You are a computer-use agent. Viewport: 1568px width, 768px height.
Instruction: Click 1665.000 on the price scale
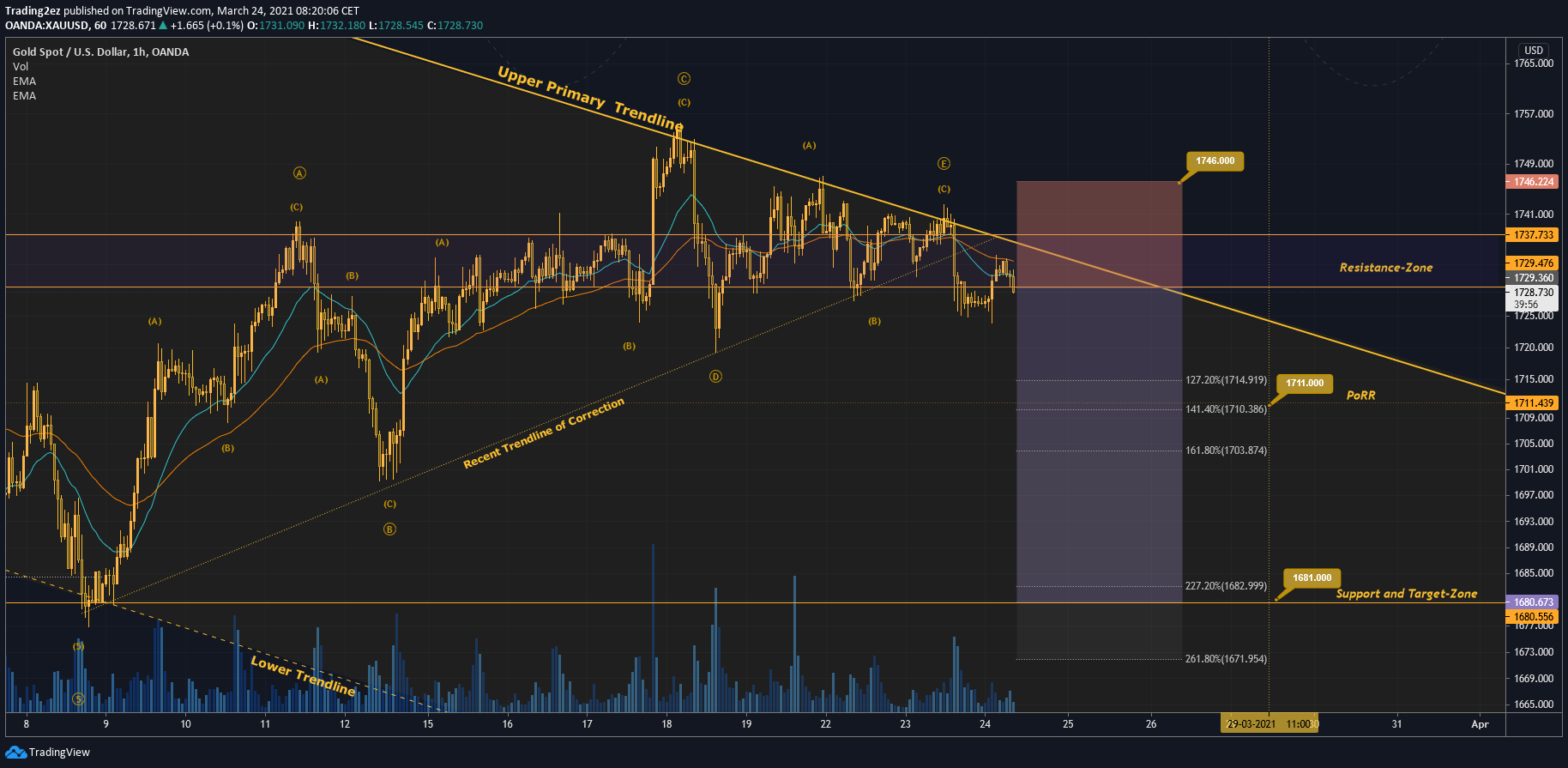[x=1534, y=705]
